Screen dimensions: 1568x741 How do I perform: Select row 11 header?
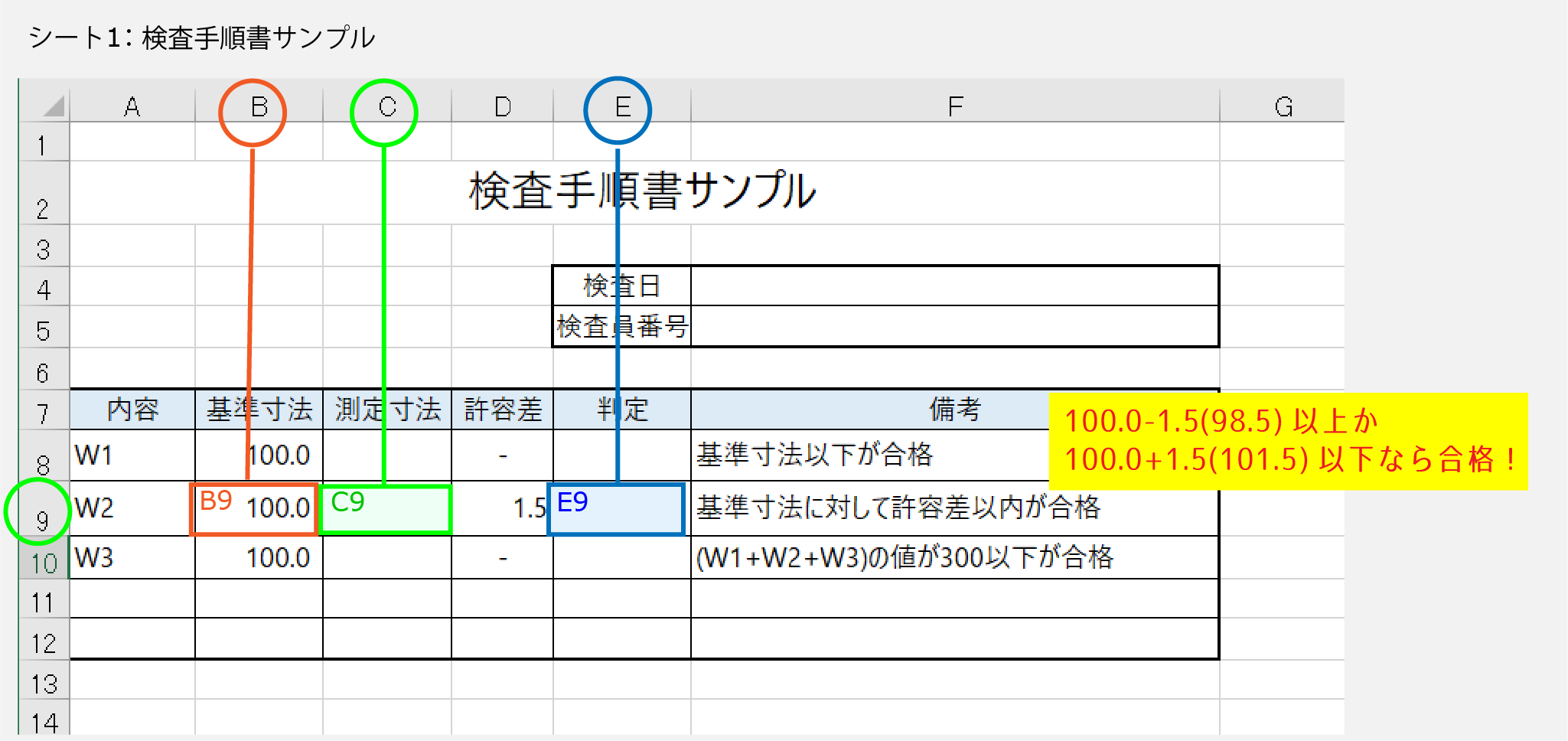point(44,599)
